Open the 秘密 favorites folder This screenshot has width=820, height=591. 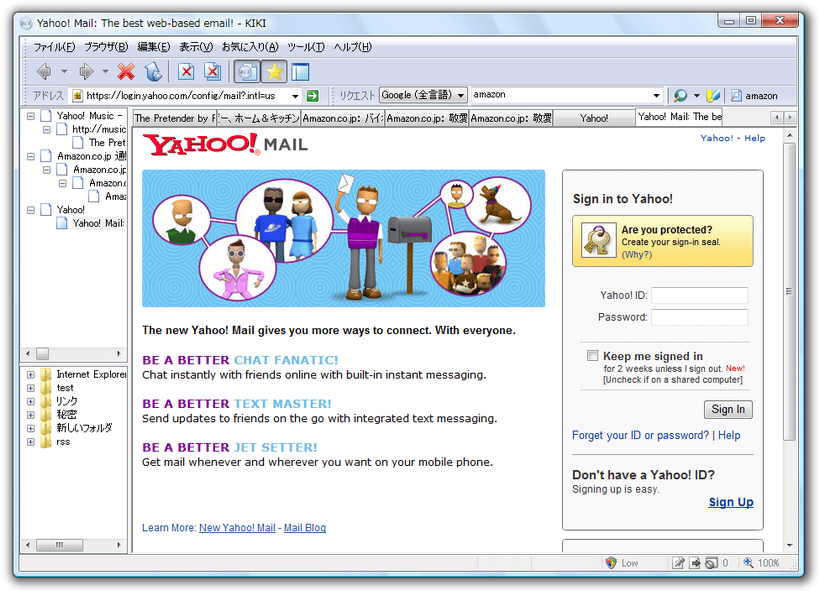[x=66, y=415]
